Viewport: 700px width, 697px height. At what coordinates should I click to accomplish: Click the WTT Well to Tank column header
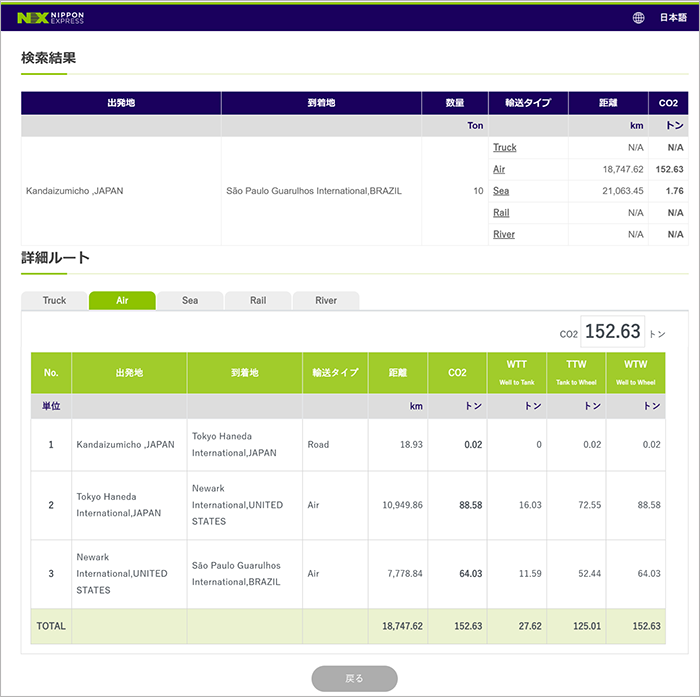click(x=516, y=372)
